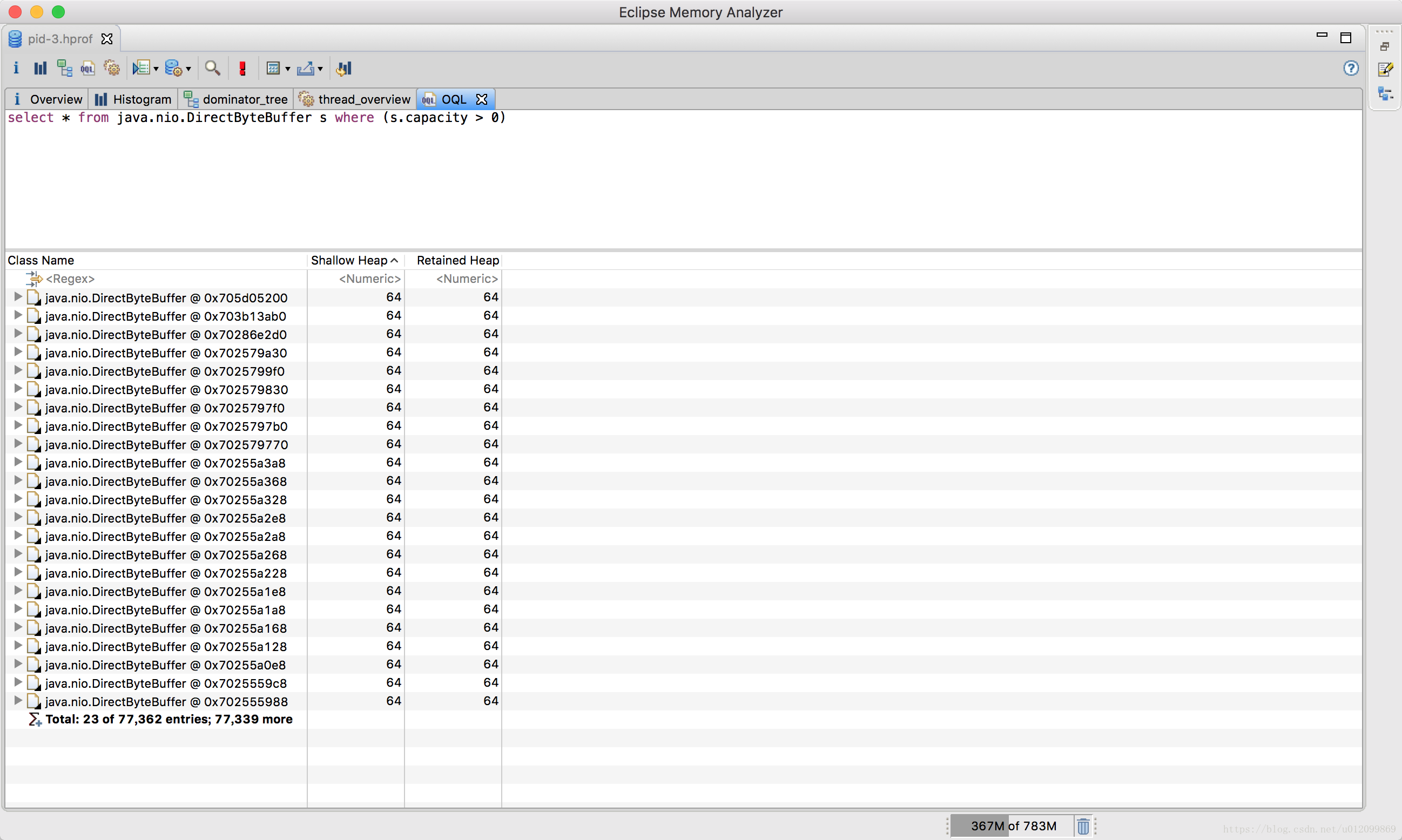Expand DirectByteBuffer @ 0x70255a128 row
The height and width of the screenshot is (840, 1402).
point(18,646)
